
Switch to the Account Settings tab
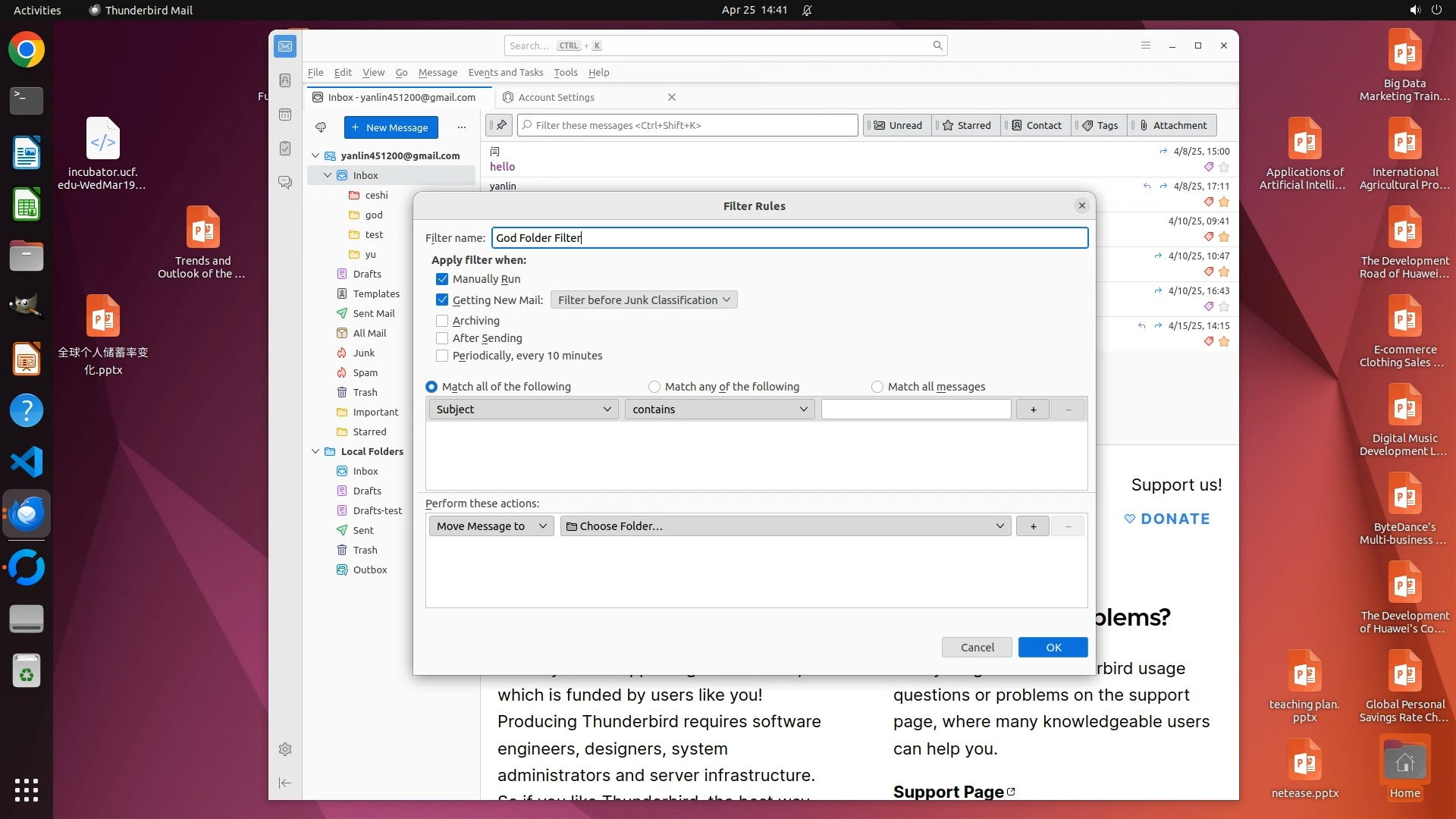(557, 97)
